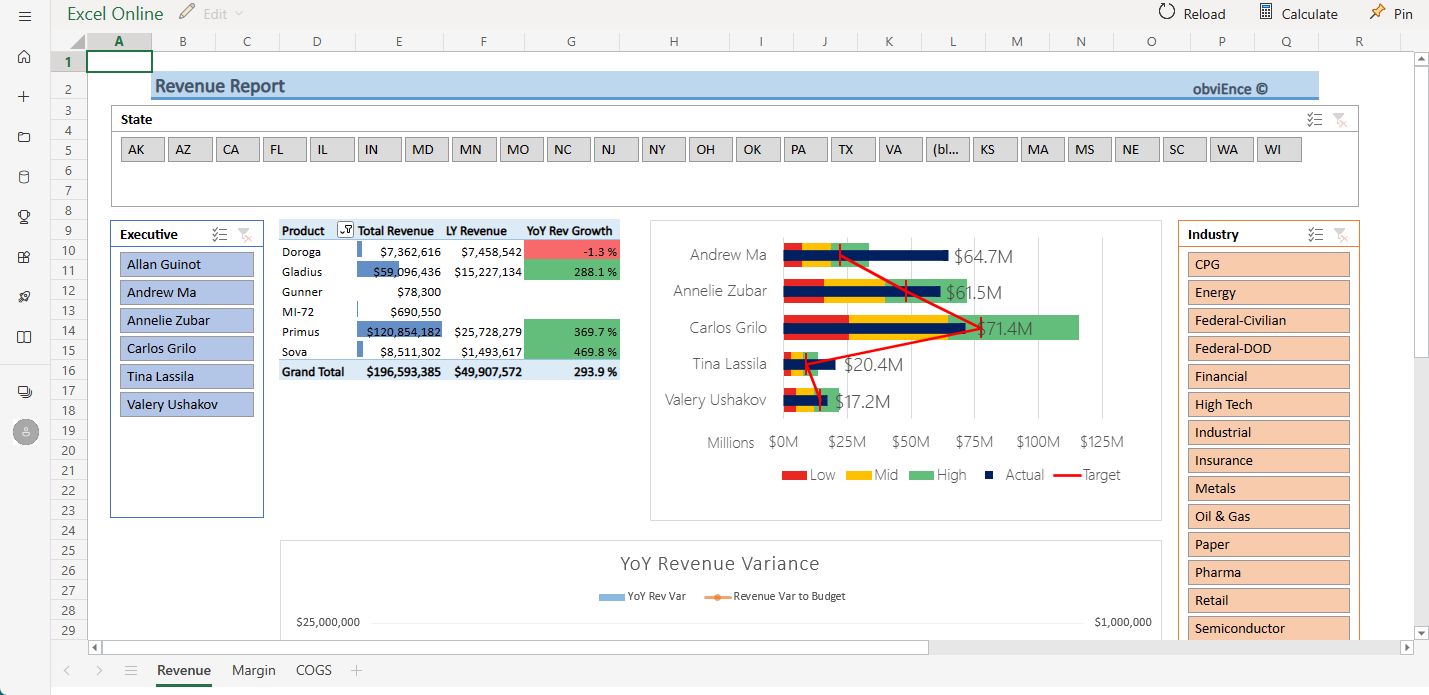Image resolution: width=1429 pixels, height=695 pixels.
Task: Switch to the Margin sheet tab
Action: (x=253, y=671)
